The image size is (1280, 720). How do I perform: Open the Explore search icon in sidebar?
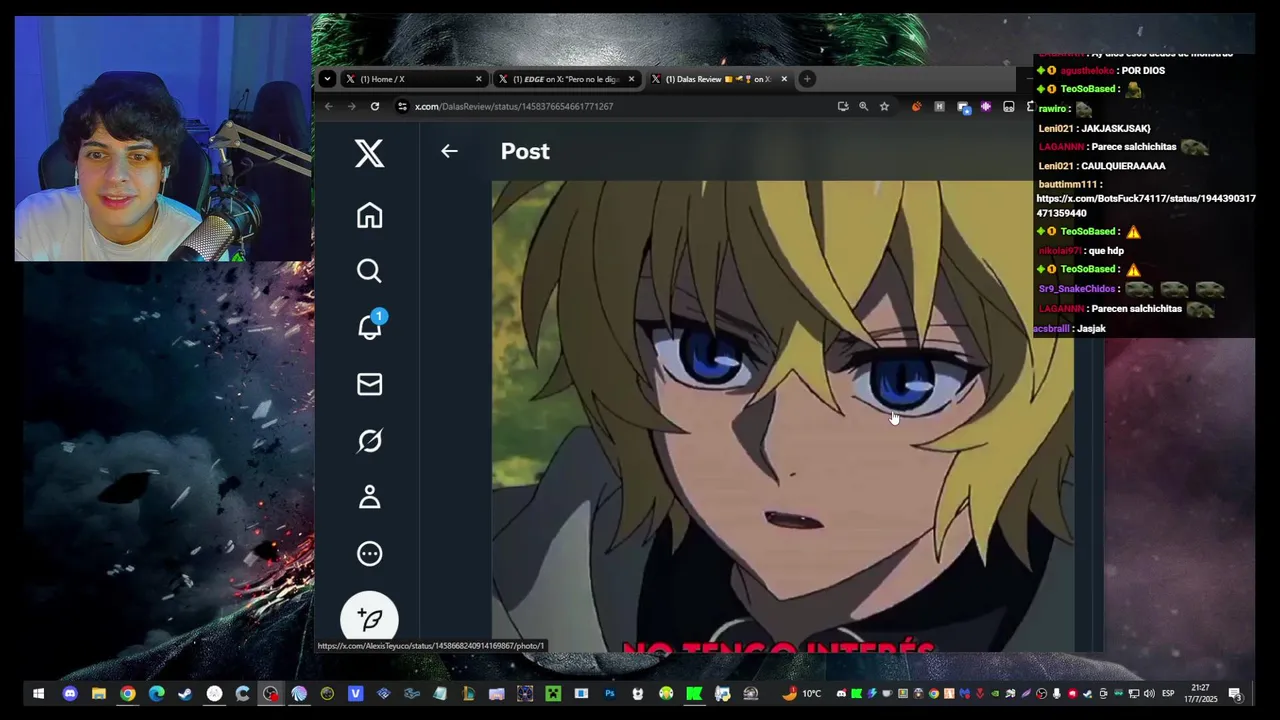click(x=369, y=271)
